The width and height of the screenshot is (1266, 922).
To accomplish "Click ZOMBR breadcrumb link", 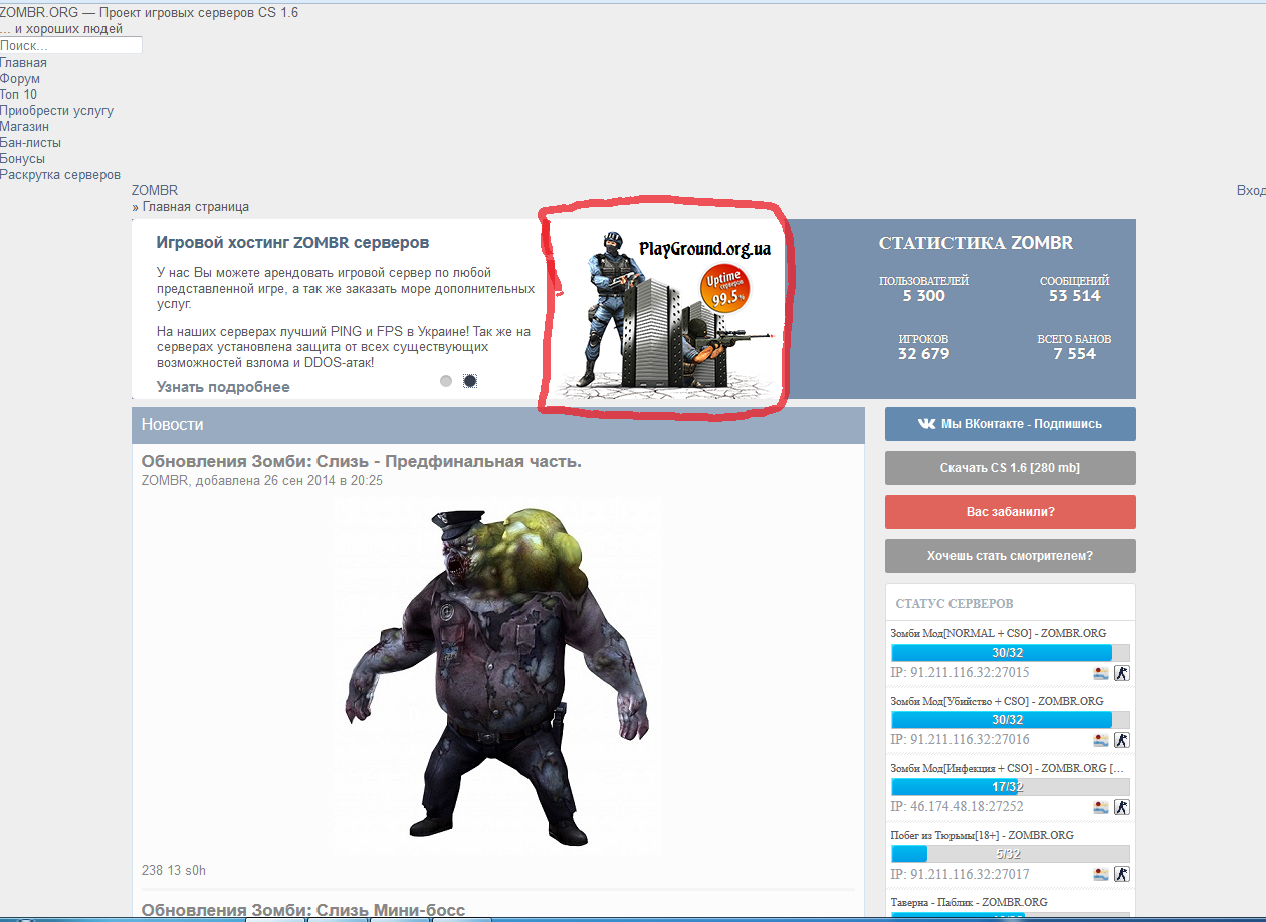I will point(155,191).
